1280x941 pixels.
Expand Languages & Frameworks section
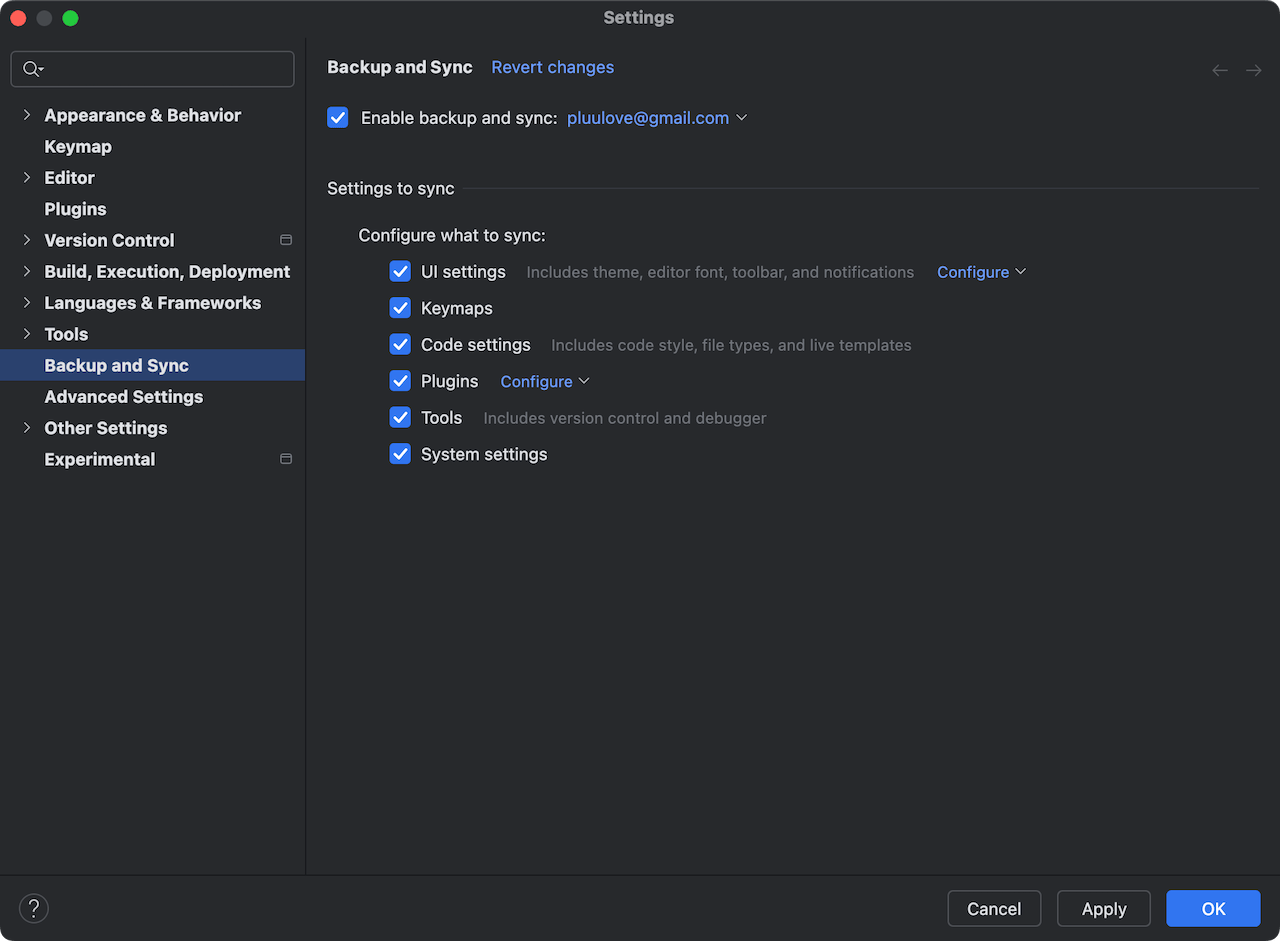pos(26,302)
